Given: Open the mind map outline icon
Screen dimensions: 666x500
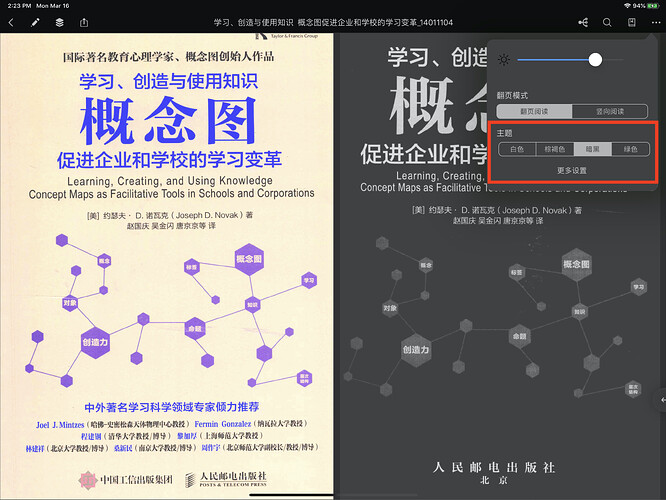Looking at the screenshot, I should (x=583, y=23).
